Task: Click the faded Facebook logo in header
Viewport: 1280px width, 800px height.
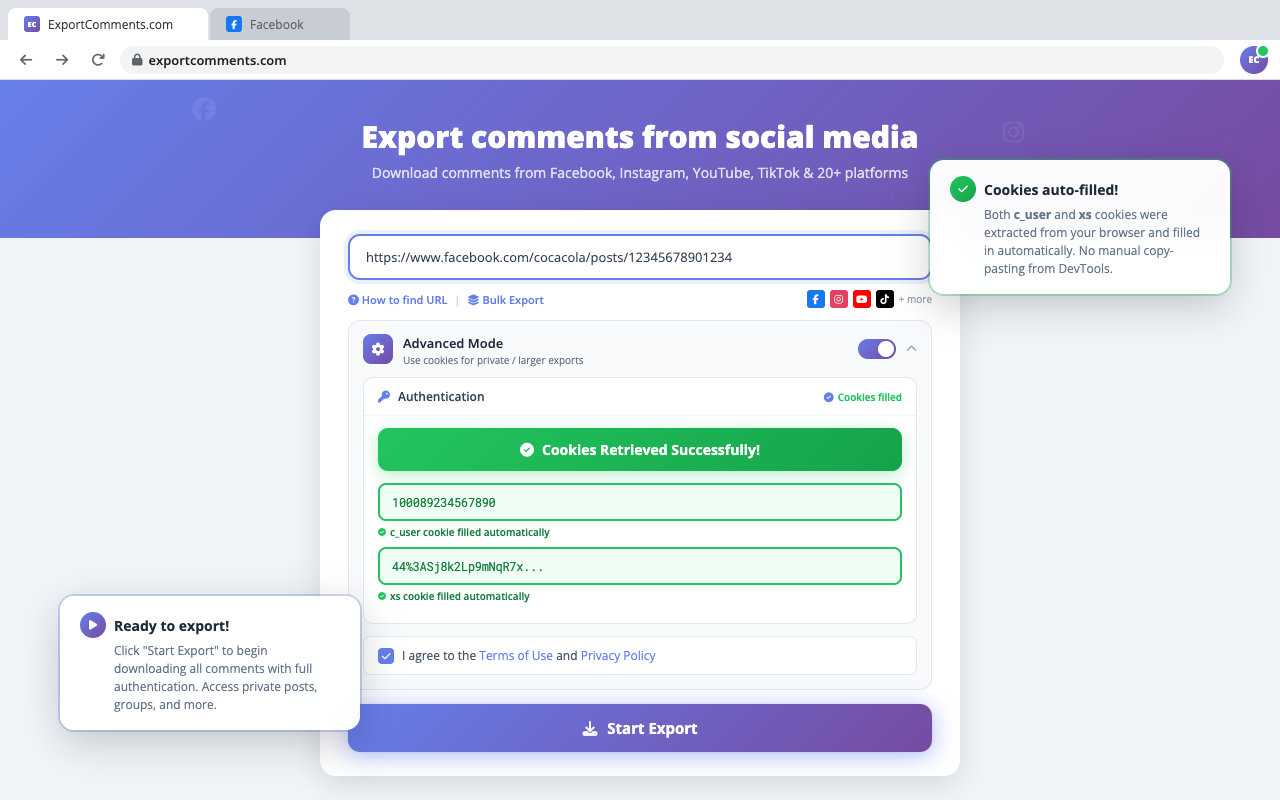Action: (x=204, y=109)
